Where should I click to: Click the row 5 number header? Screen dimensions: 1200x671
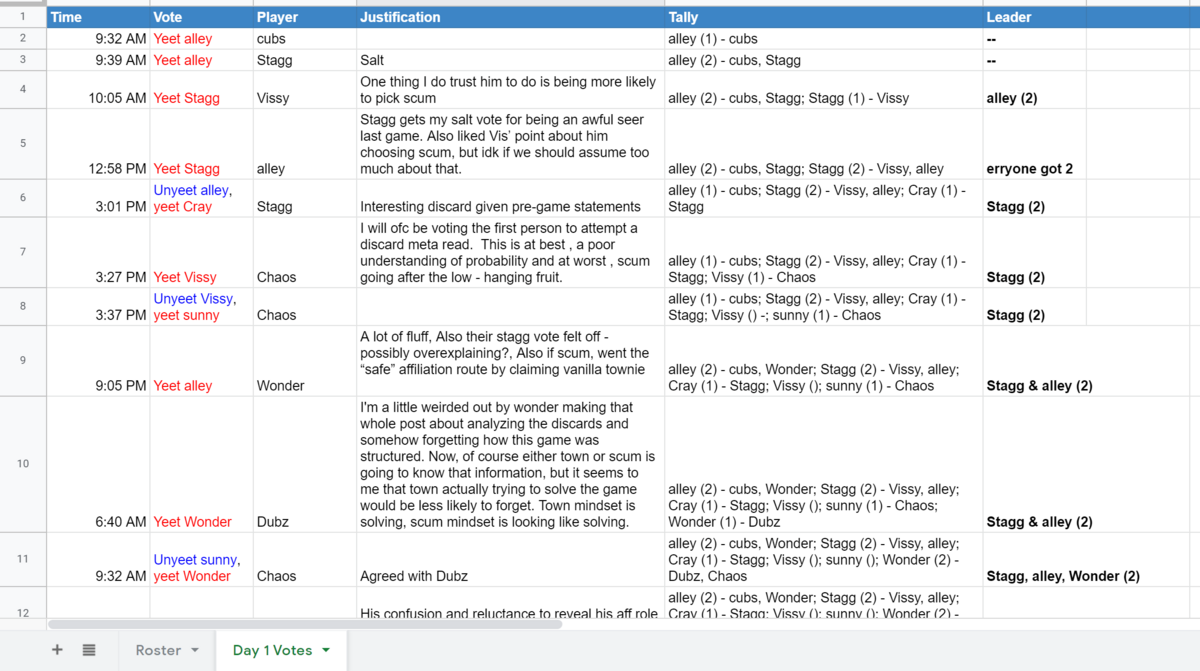coord(23,143)
